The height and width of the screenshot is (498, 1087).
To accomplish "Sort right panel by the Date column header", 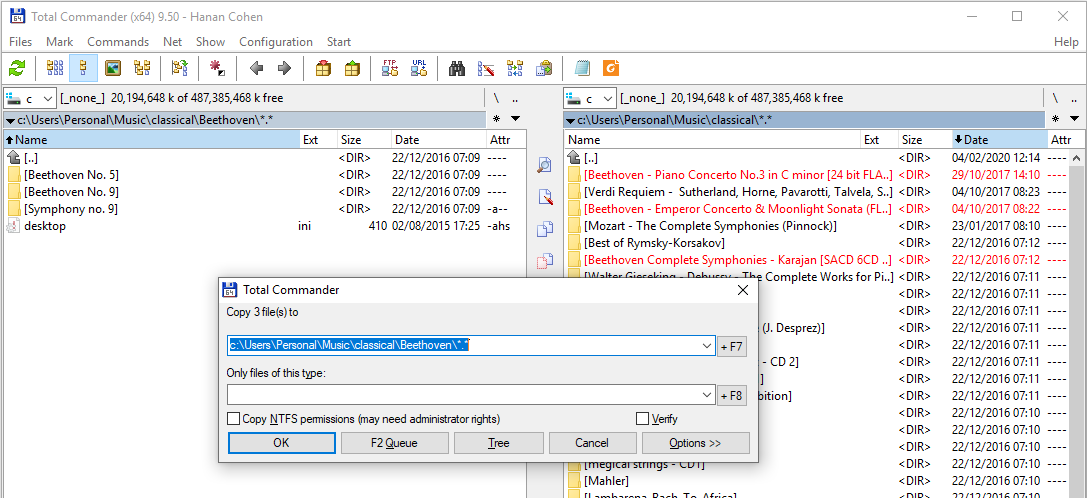I will (999, 139).
